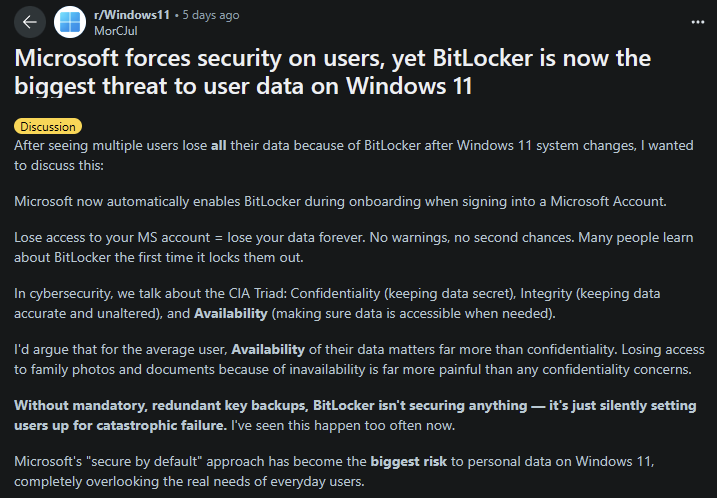The width and height of the screenshot is (717, 498).
Task: Visit the r/Windows11 community link
Action: tap(132, 15)
